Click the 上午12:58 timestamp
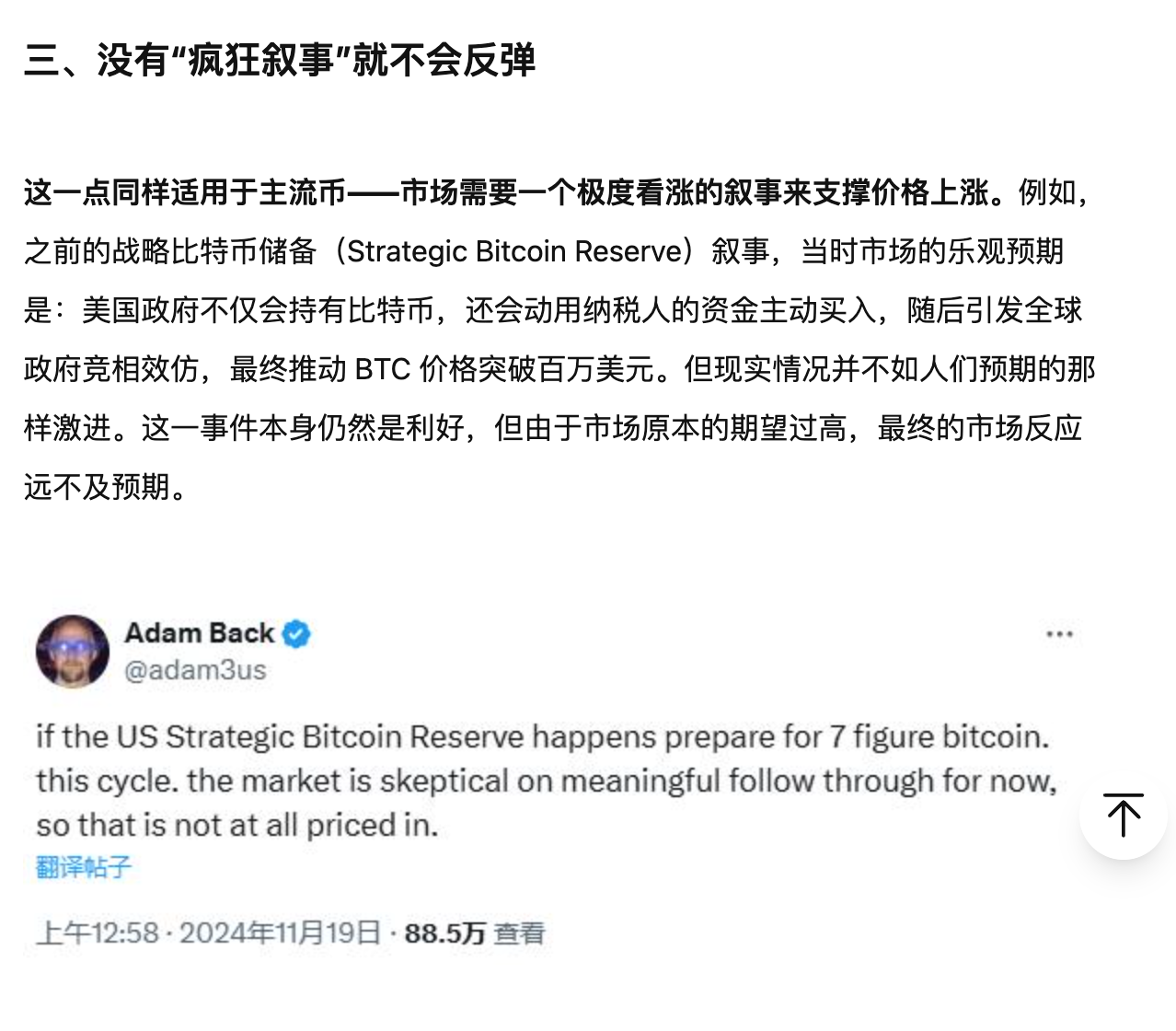Viewport: 1176px width, 1031px height. tap(98, 933)
